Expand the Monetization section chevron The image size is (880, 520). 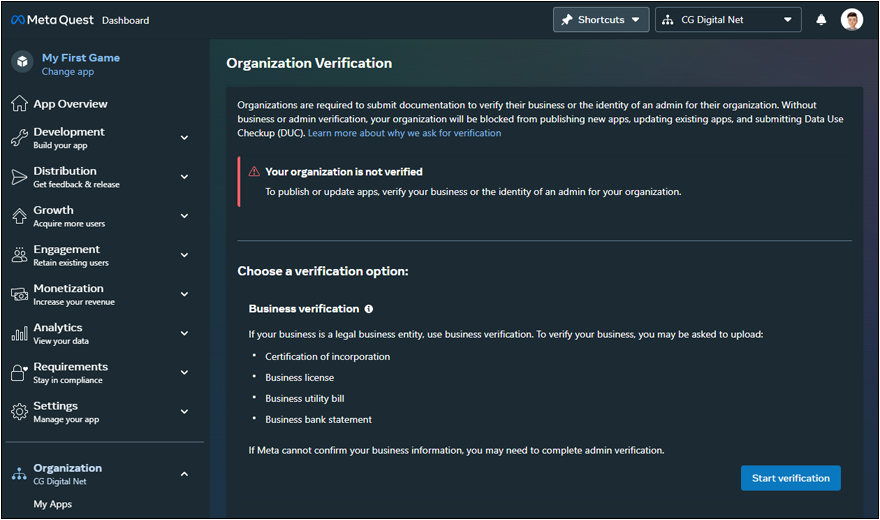[x=184, y=294]
